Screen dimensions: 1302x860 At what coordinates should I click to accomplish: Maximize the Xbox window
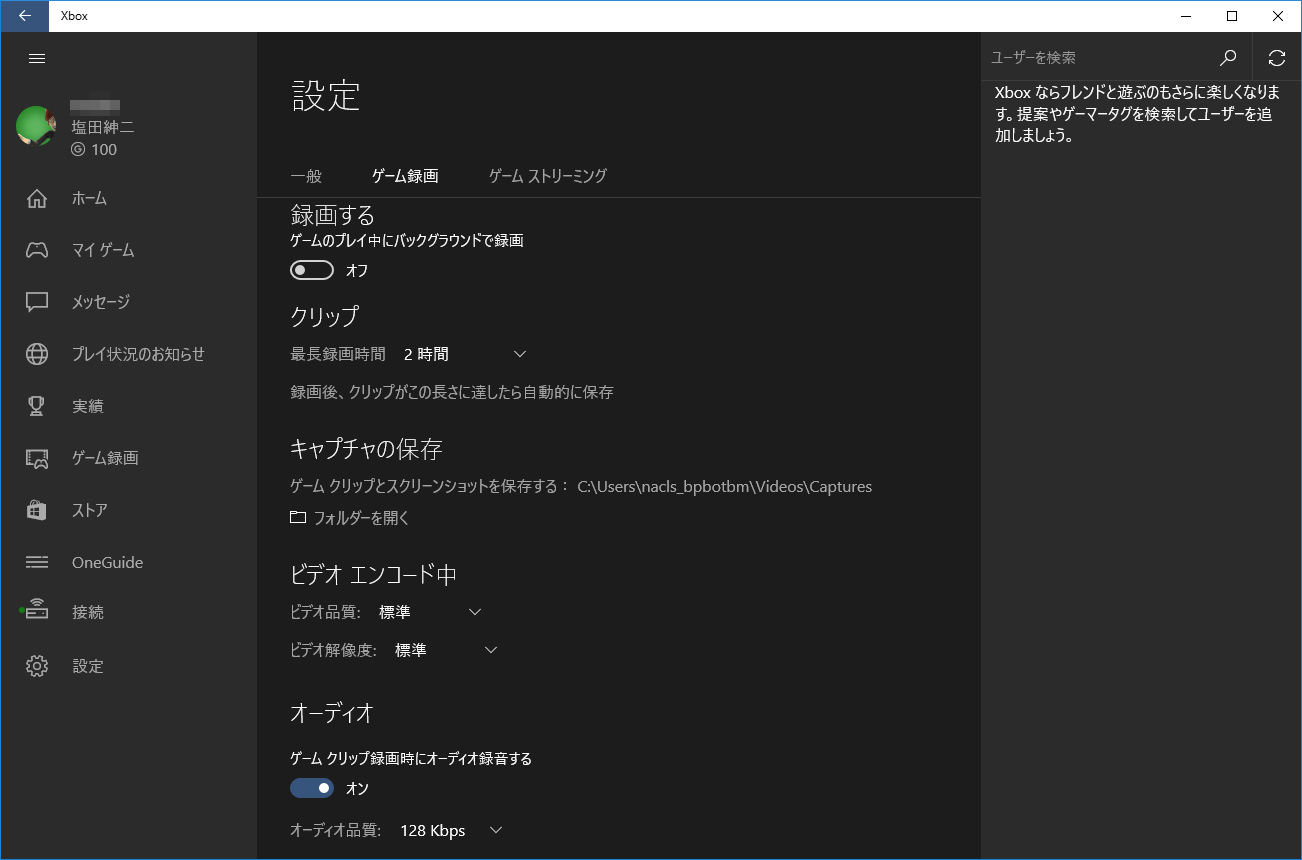[x=1232, y=16]
